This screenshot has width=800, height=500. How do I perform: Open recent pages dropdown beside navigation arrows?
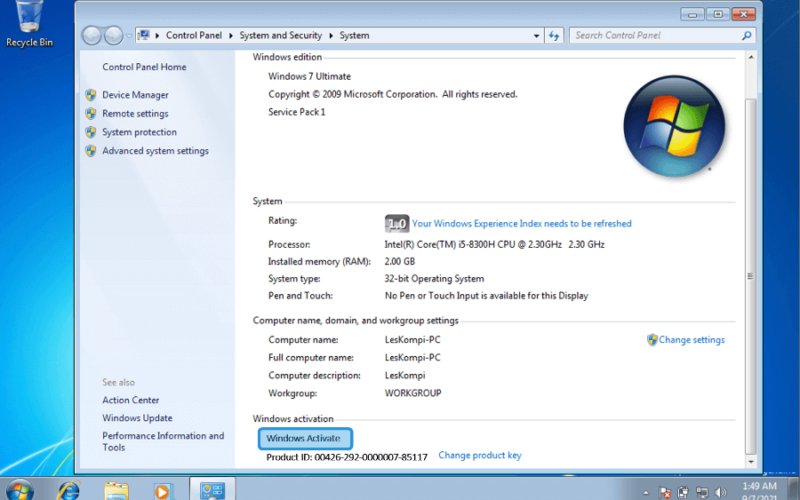[x=129, y=36]
